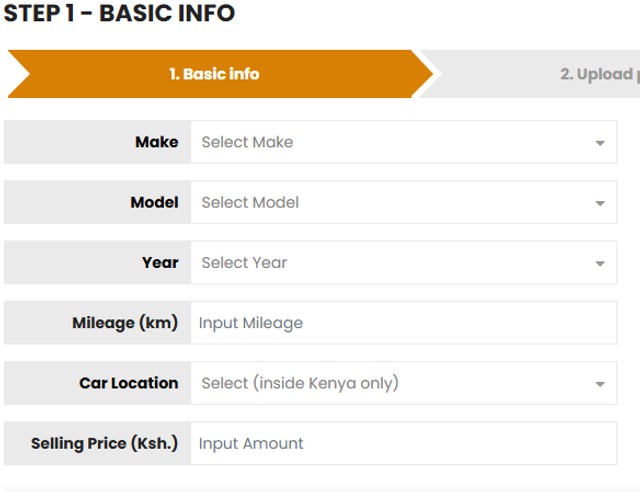Viewport: 640px width, 492px height.
Task: Click the 'Model' field label
Action: click(x=154, y=202)
